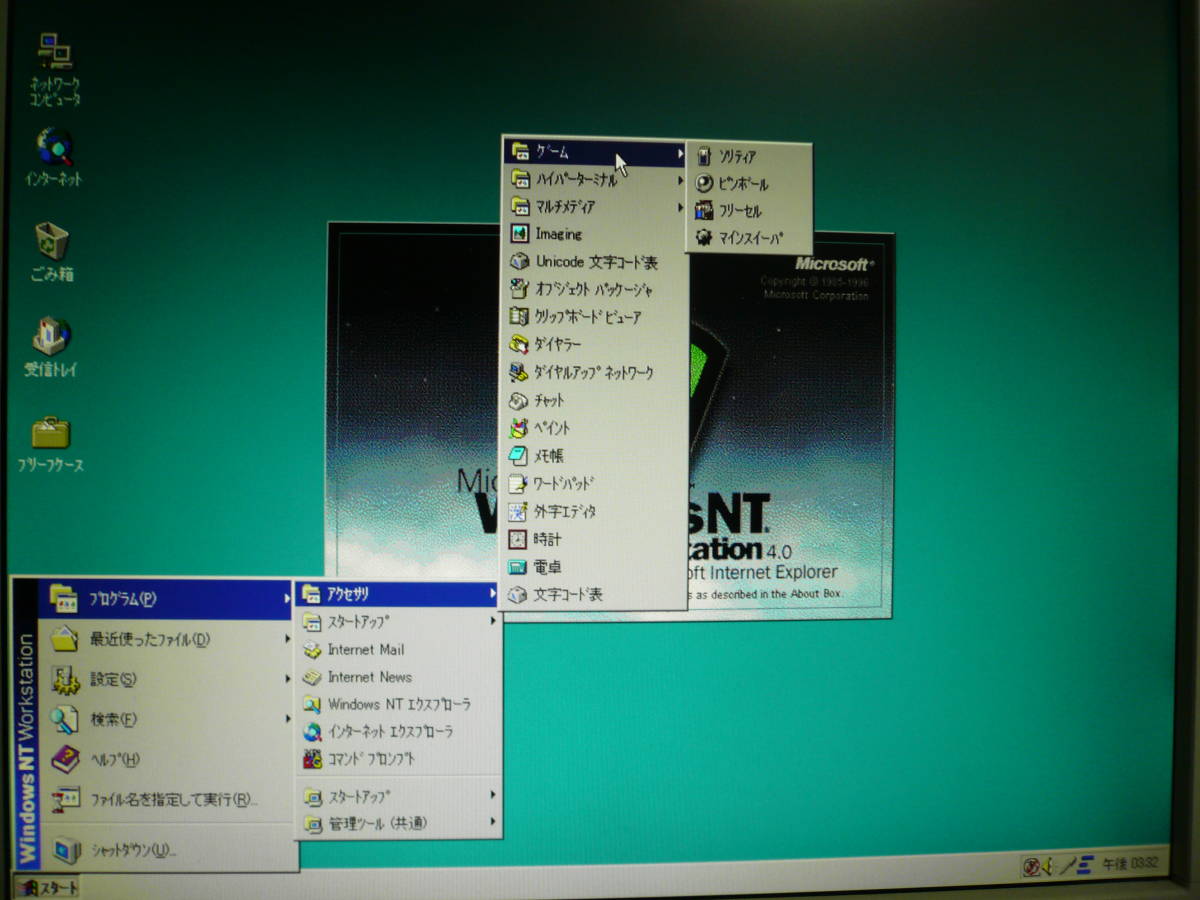Open Internet News from programs menu
This screenshot has width=1200, height=900.
point(398,677)
